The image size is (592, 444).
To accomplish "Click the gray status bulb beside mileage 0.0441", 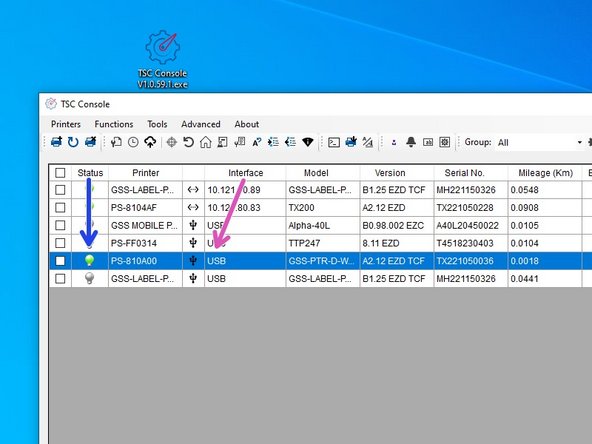I will point(89,278).
